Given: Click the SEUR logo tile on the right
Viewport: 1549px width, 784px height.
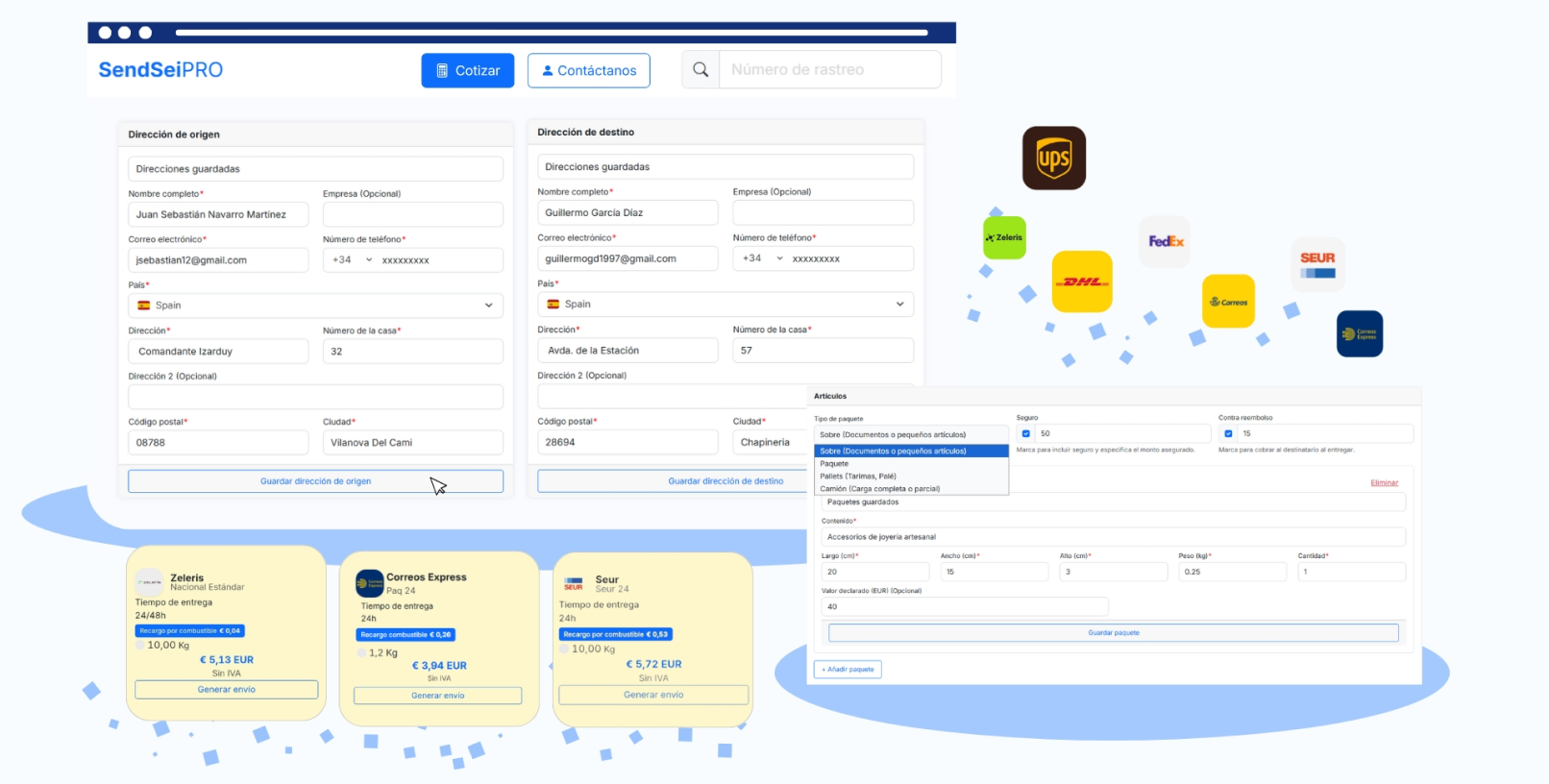Looking at the screenshot, I should pos(1317,264).
